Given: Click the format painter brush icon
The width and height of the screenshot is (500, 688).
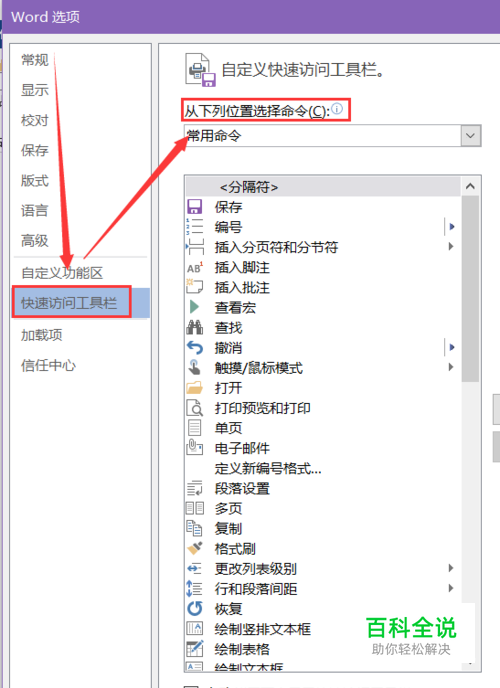Looking at the screenshot, I should (x=194, y=548).
